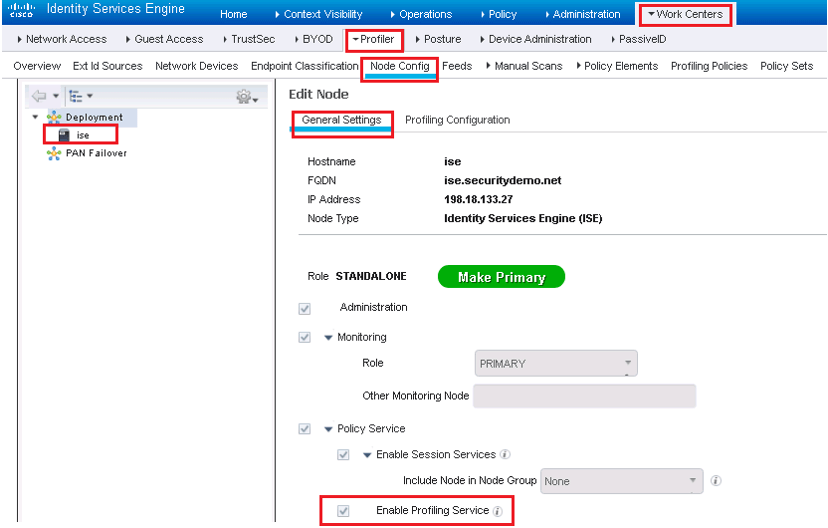Collapse Enable Session Services triangle
Viewport: 828px width, 528px height.
click(x=367, y=455)
